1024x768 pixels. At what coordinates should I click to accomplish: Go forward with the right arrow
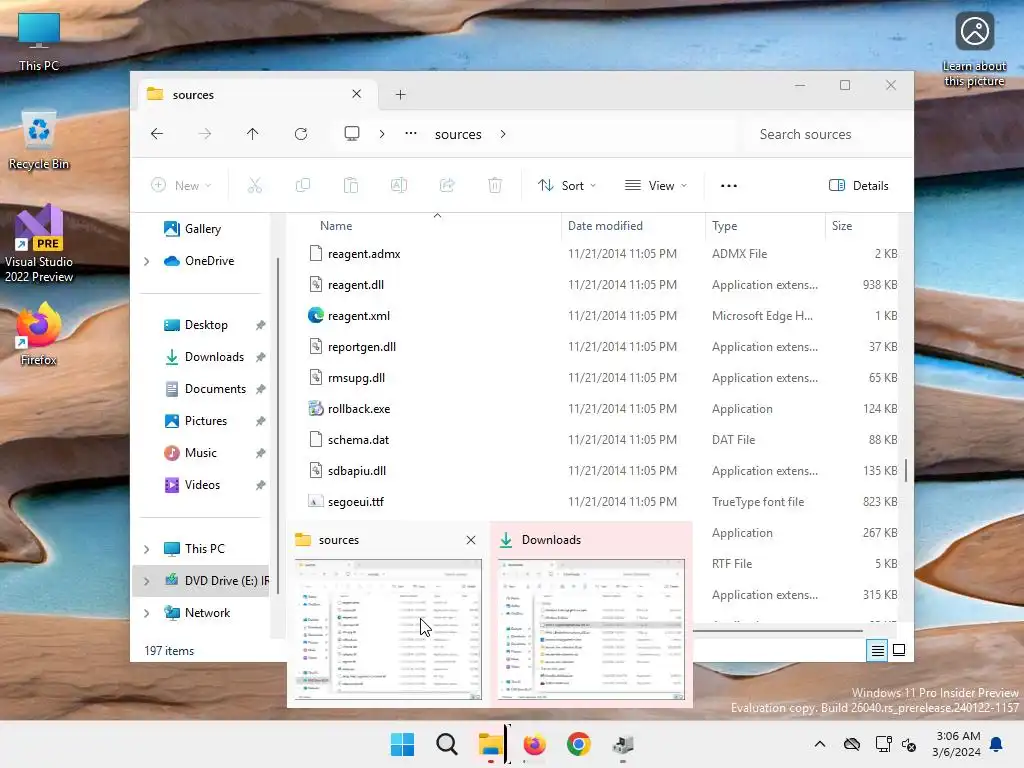205,134
